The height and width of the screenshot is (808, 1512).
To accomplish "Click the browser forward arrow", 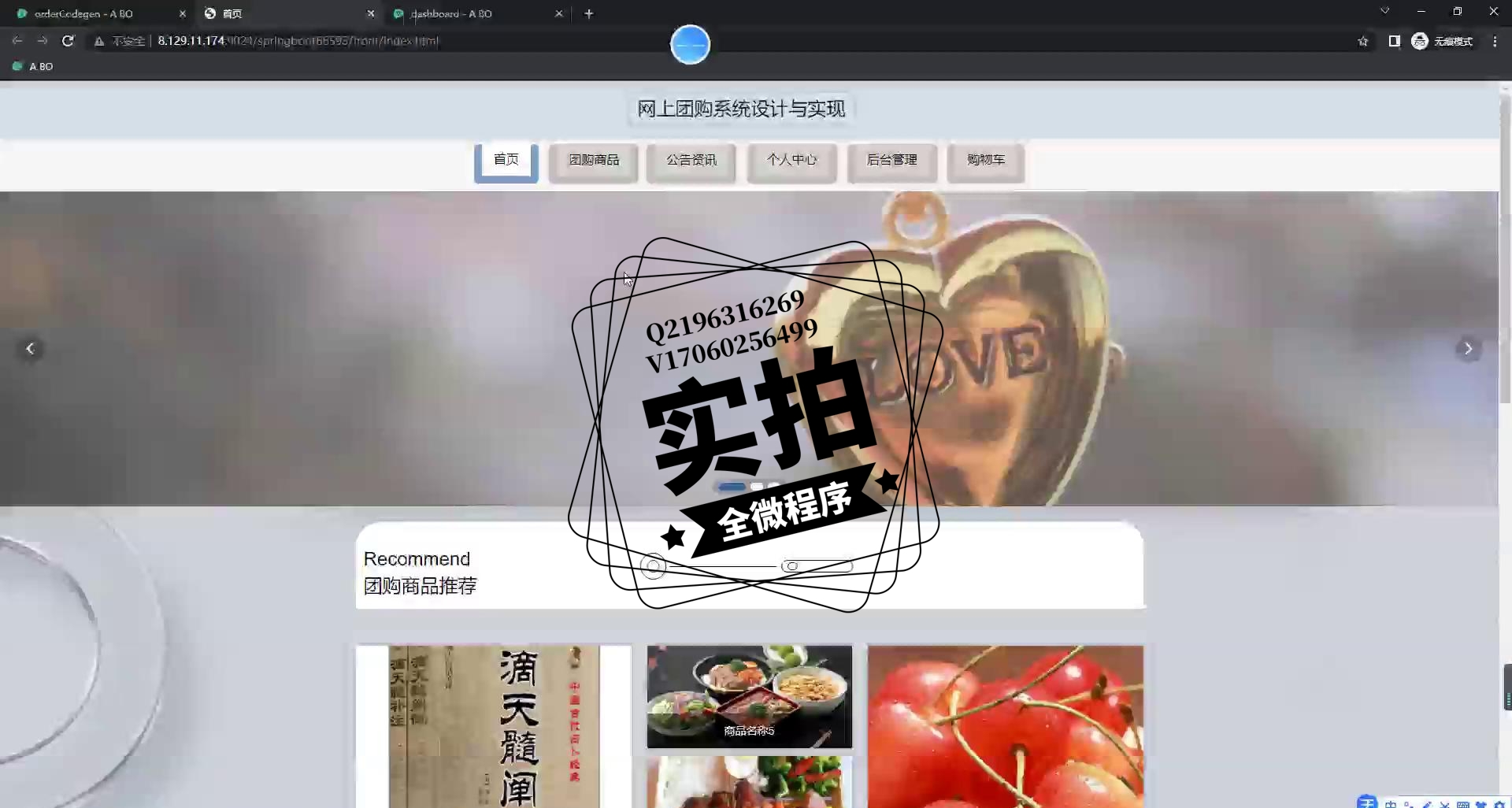I will [x=43, y=41].
